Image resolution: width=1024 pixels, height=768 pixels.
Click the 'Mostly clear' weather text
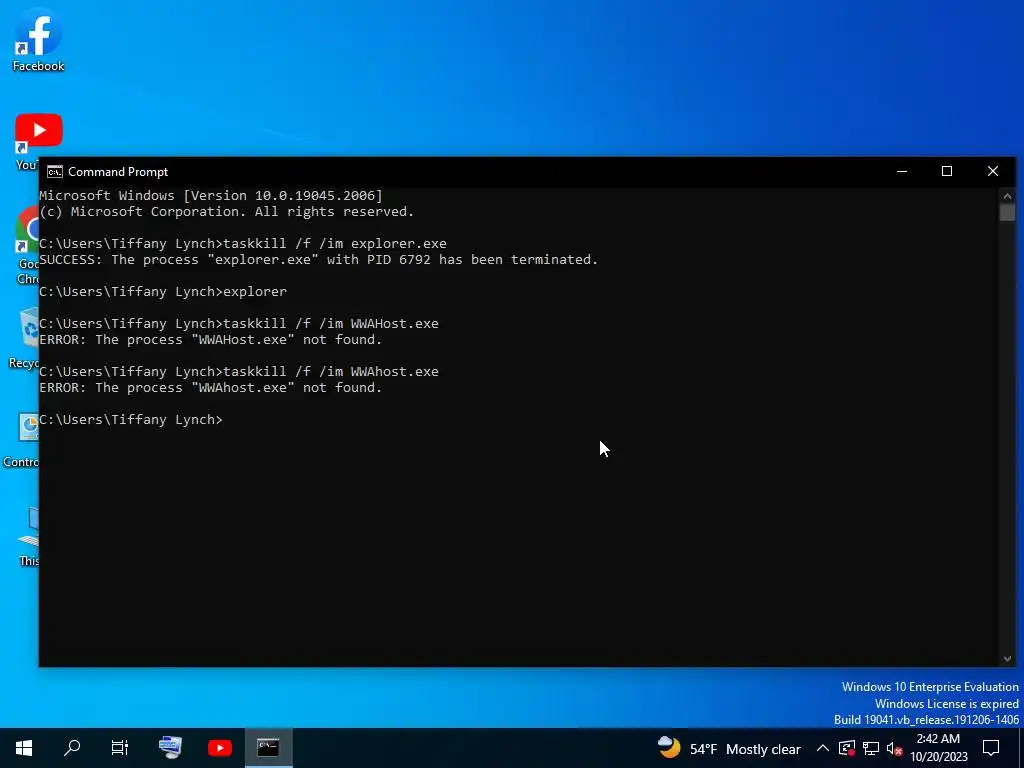[x=763, y=749]
